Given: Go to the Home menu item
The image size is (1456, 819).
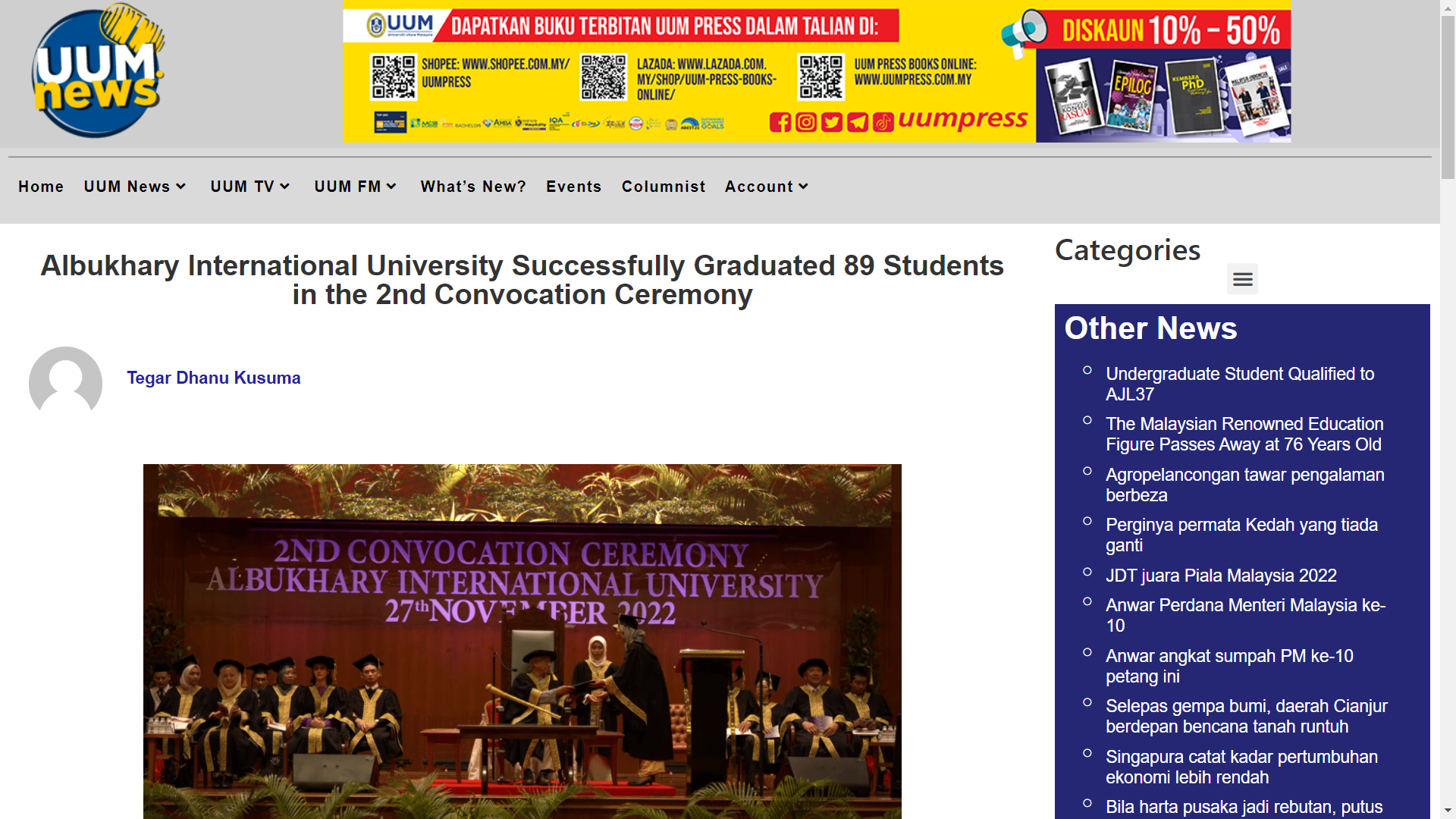Looking at the screenshot, I should pos(41,187).
